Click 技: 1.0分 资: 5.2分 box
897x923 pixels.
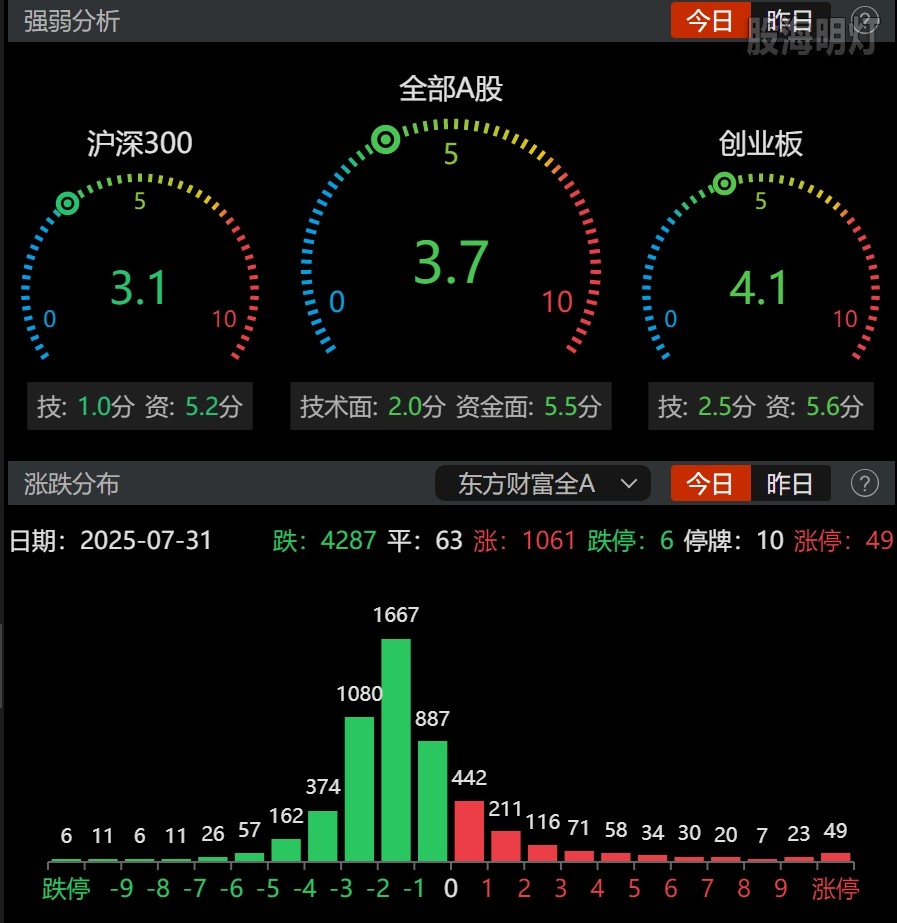pyautogui.click(x=139, y=406)
